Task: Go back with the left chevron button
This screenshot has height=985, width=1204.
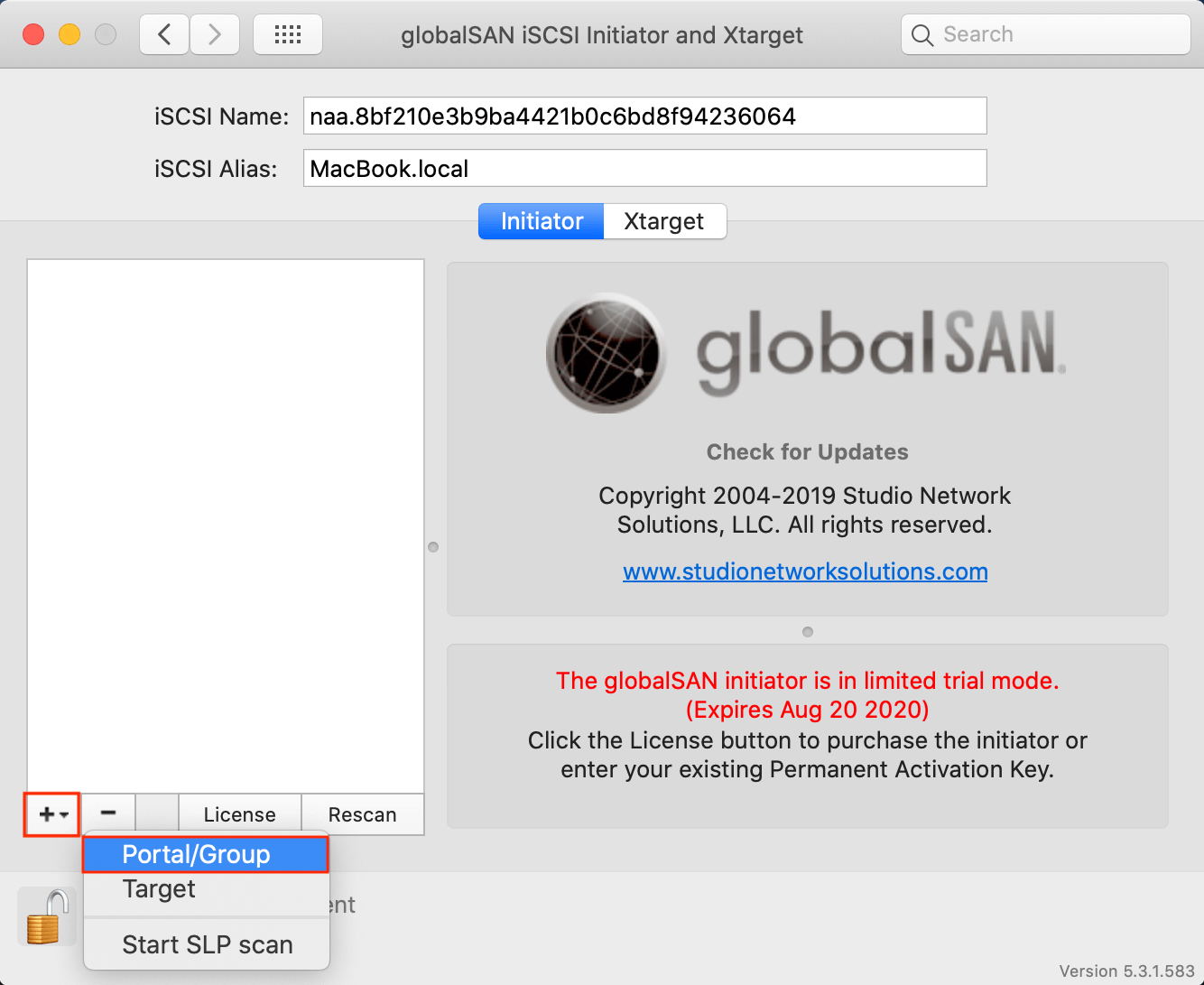Action: click(164, 35)
